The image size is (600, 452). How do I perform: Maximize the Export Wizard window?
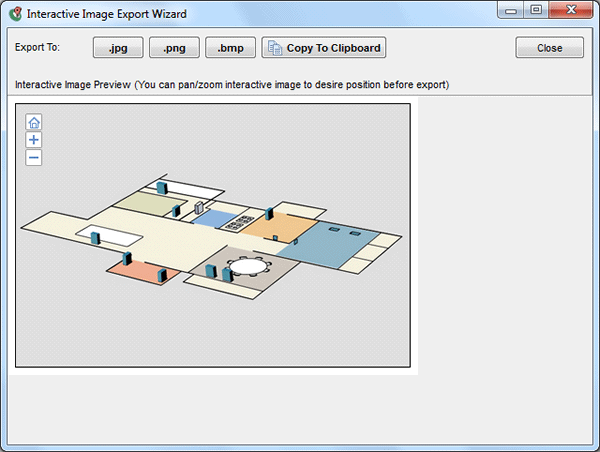536,10
